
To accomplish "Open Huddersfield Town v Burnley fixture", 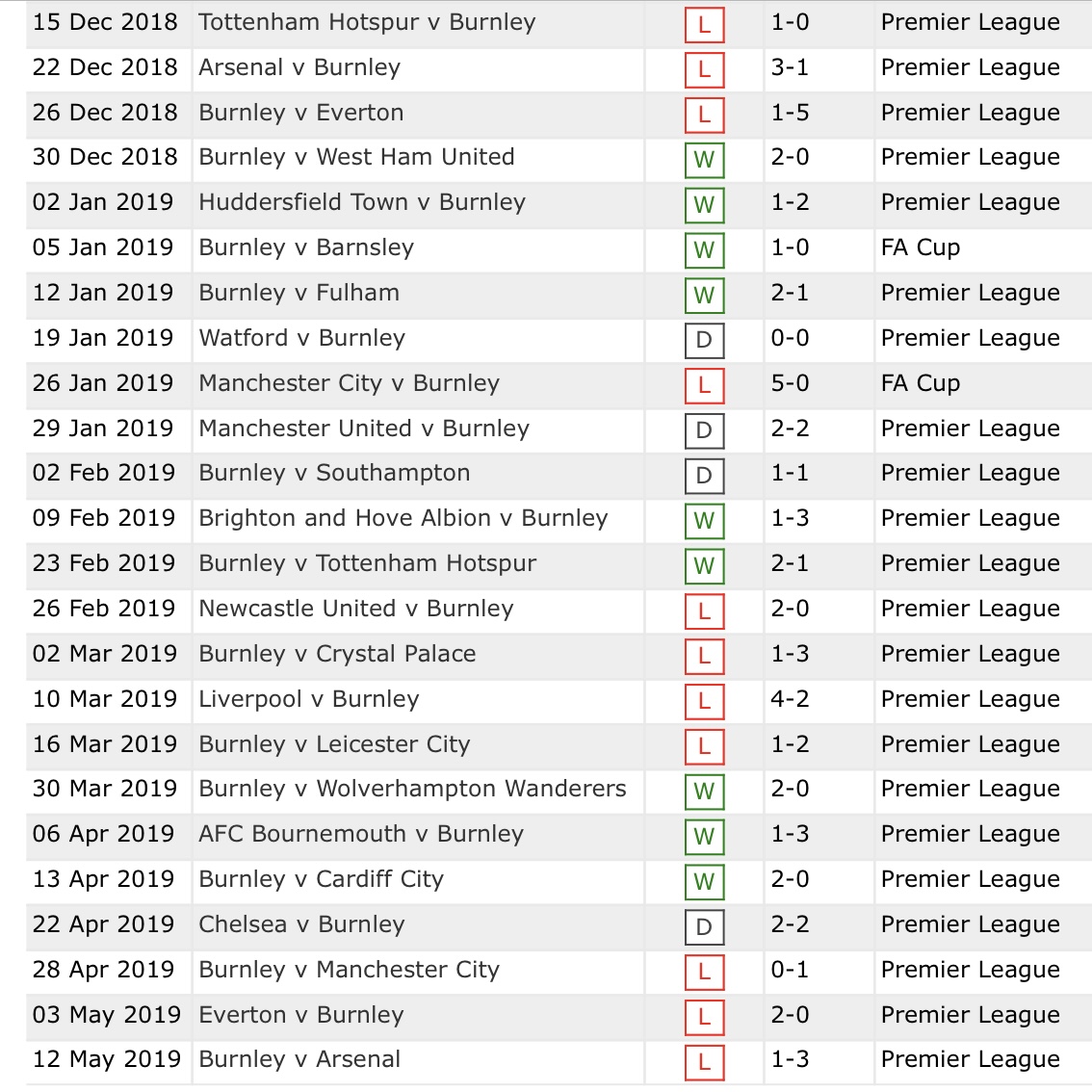I will (362, 202).
